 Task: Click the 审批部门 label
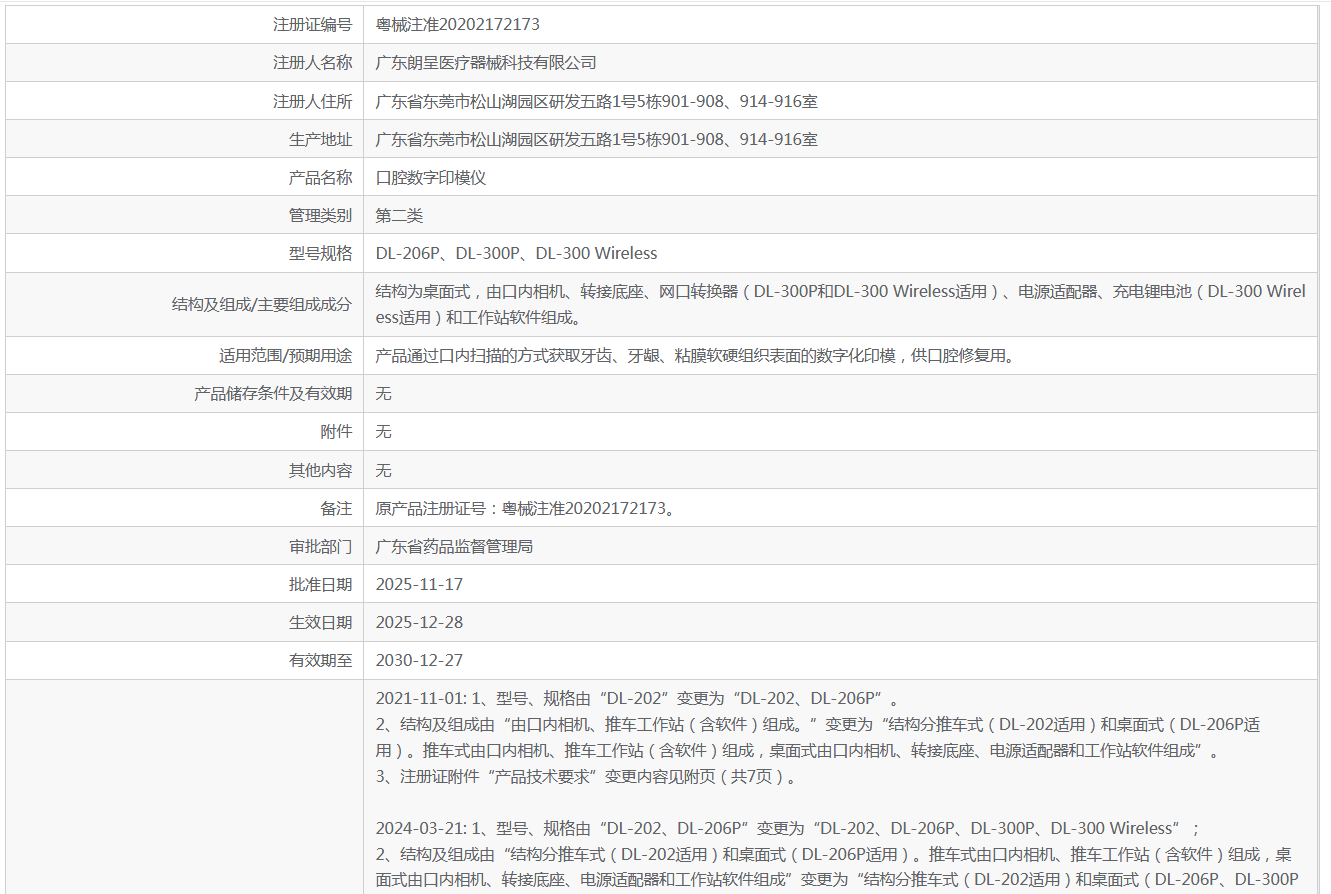point(320,546)
